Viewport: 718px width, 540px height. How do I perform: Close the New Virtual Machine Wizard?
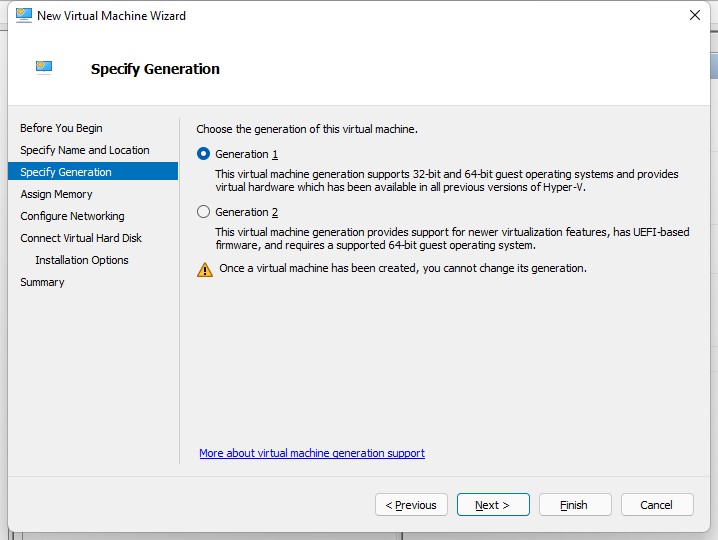(x=695, y=15)
